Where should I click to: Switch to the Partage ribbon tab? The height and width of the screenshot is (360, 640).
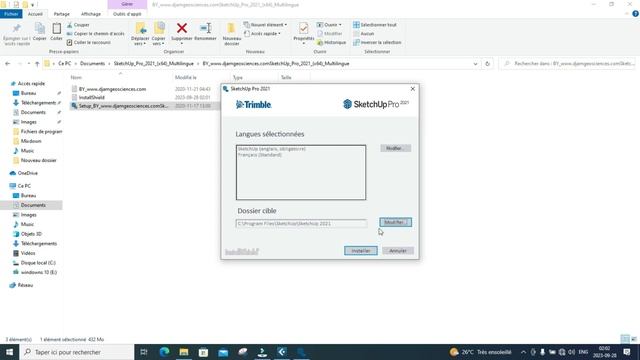(62, 14)
